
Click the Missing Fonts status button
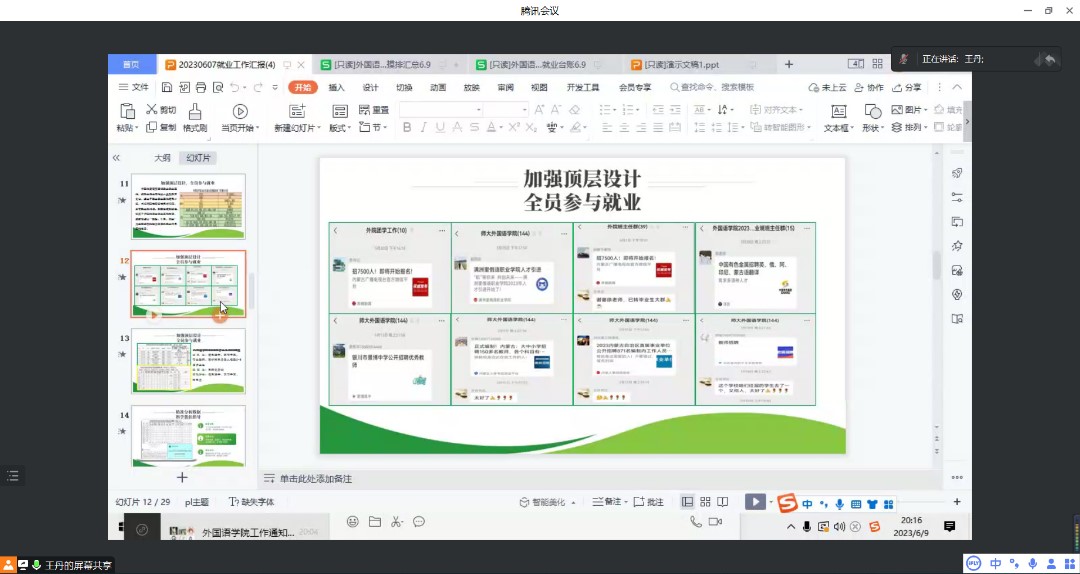[251, 502]
